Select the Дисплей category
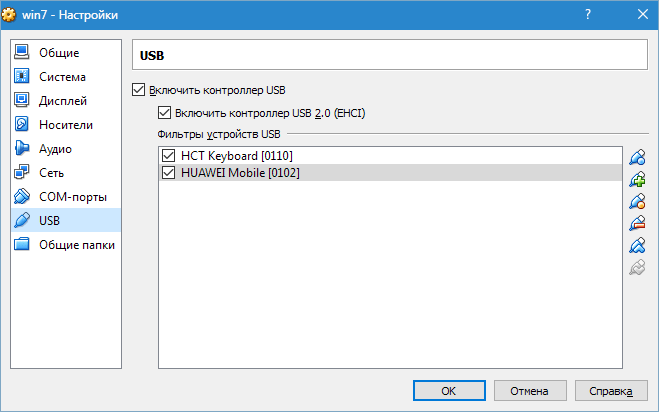This screenshot has height=412, width=659. tap(66, 100)
